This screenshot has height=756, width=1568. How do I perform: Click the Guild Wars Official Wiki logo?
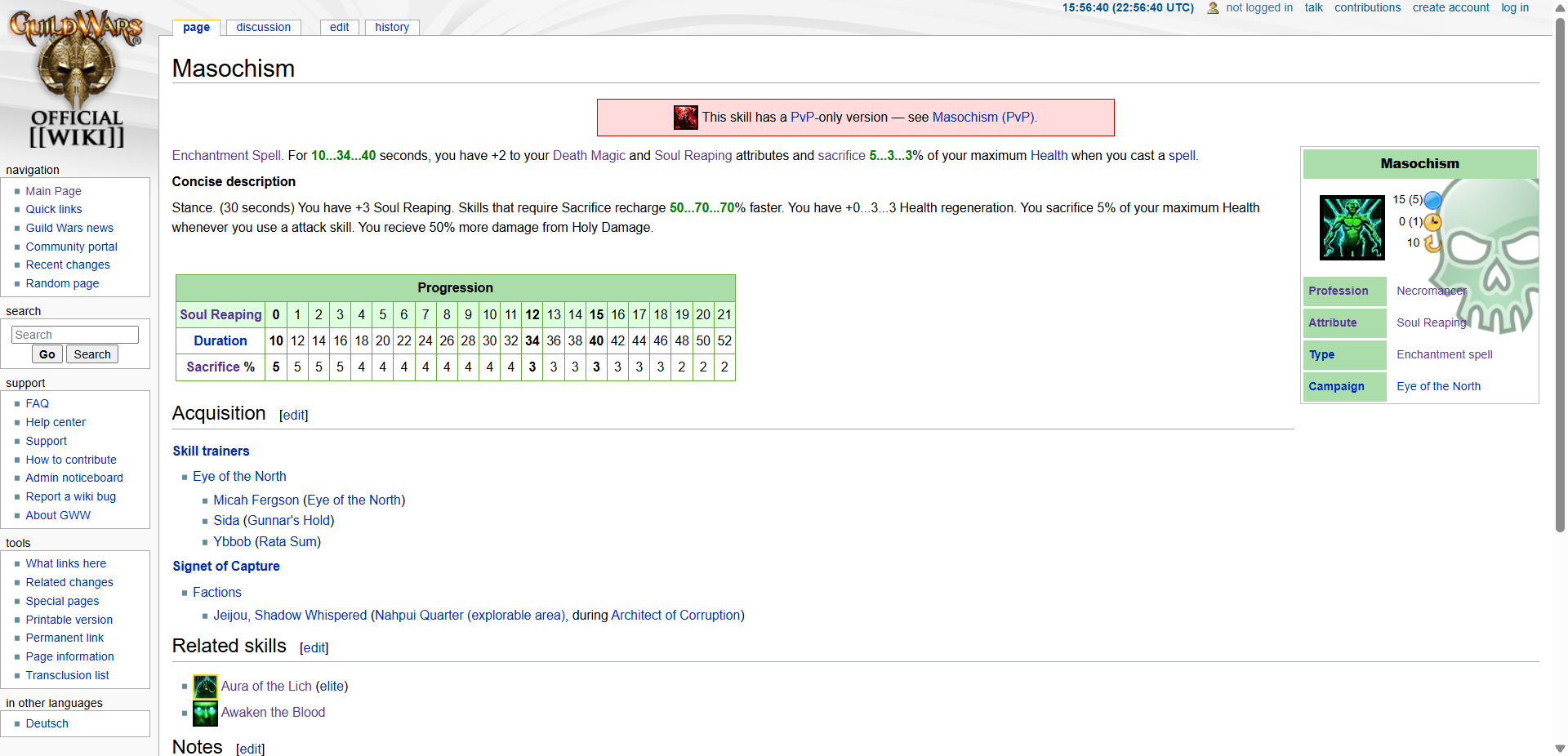[77, 79]
